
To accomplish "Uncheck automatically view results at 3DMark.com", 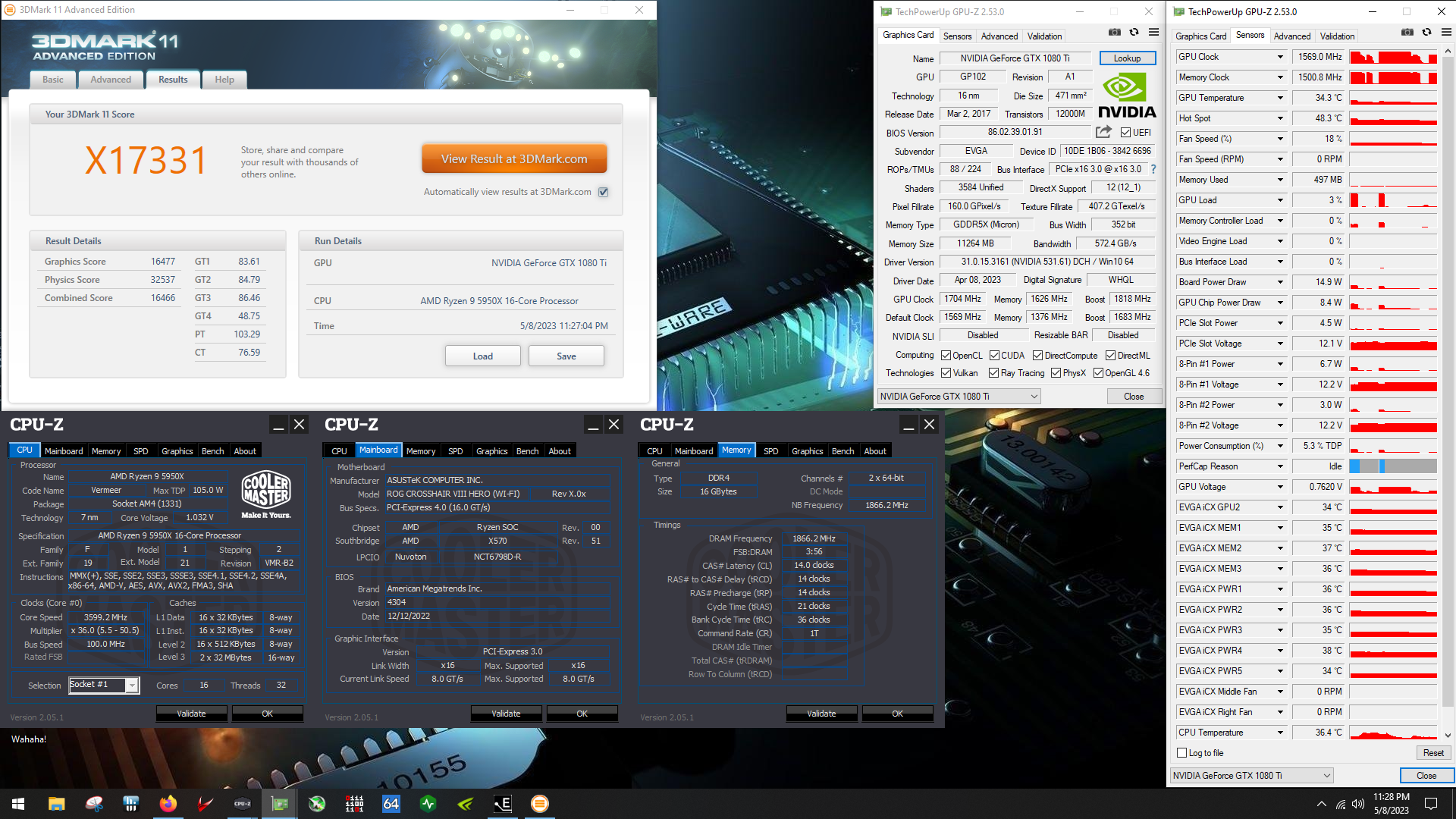I will [x=604, y=192].
